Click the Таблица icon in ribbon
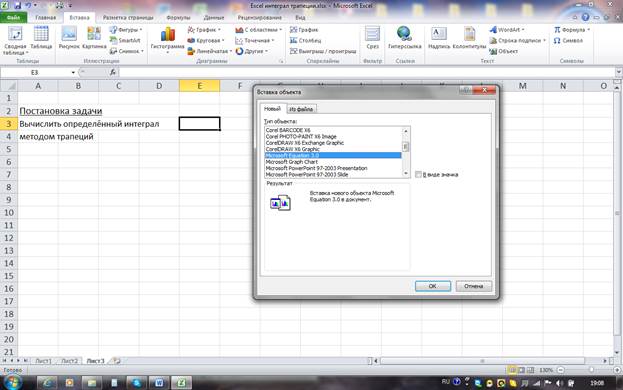623x390 pixels. click(x=41, y=38)
